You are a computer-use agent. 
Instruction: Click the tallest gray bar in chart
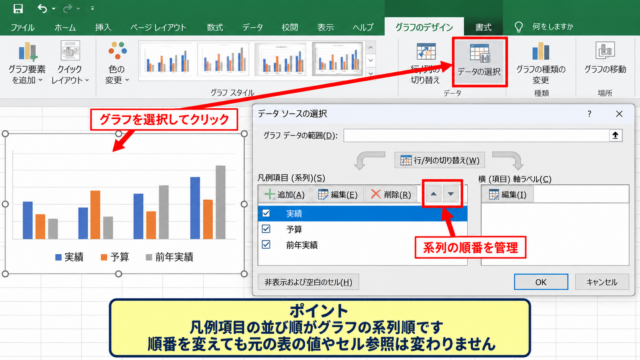point(220,202)
